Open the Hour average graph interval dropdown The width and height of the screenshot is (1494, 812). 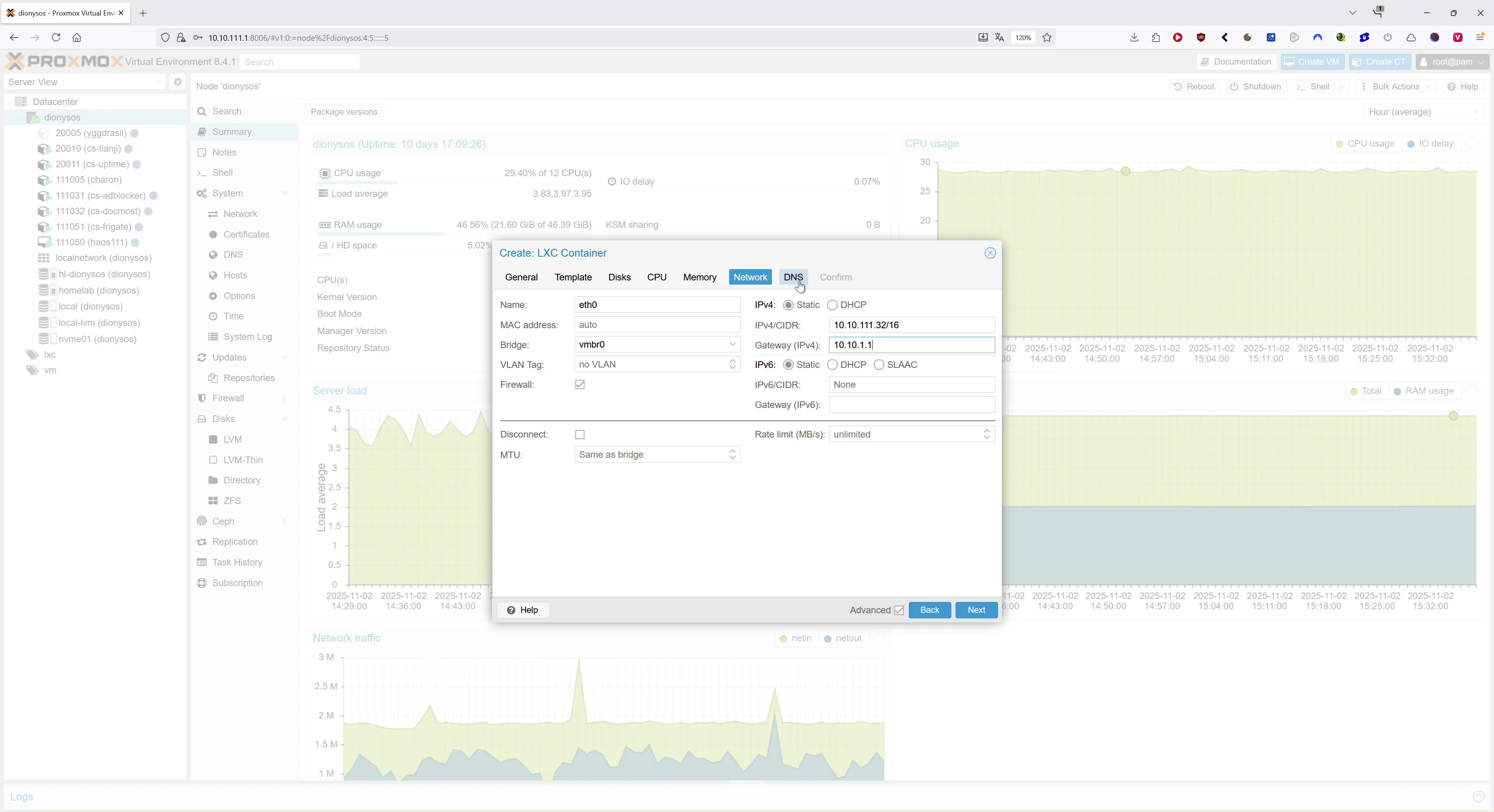pyautogui.click(x=1476, y=112)
